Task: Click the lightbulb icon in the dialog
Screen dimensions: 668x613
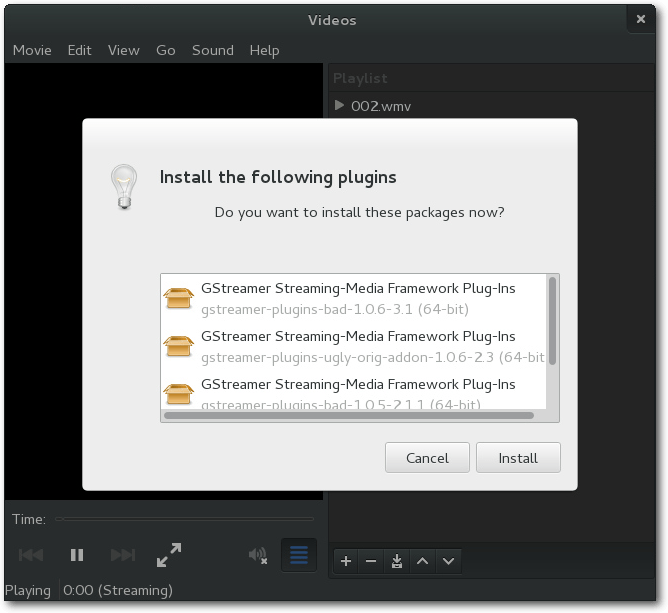Action: 124,187
